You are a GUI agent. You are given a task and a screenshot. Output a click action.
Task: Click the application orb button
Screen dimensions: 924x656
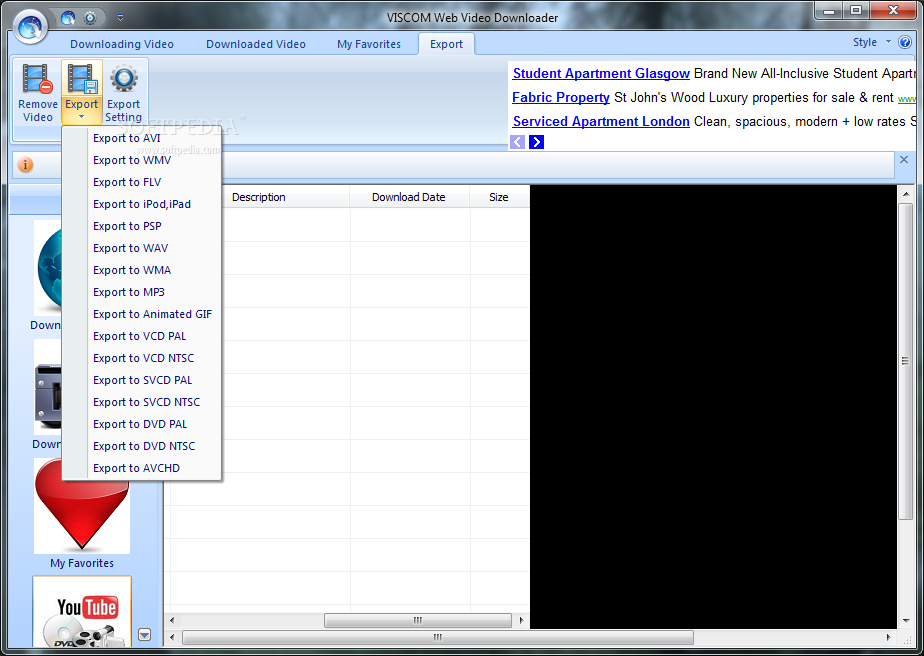[x=30, y=26]
